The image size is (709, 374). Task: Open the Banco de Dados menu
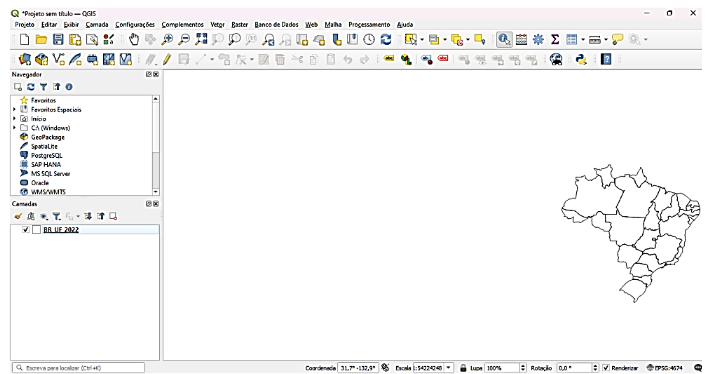point(276,24)
